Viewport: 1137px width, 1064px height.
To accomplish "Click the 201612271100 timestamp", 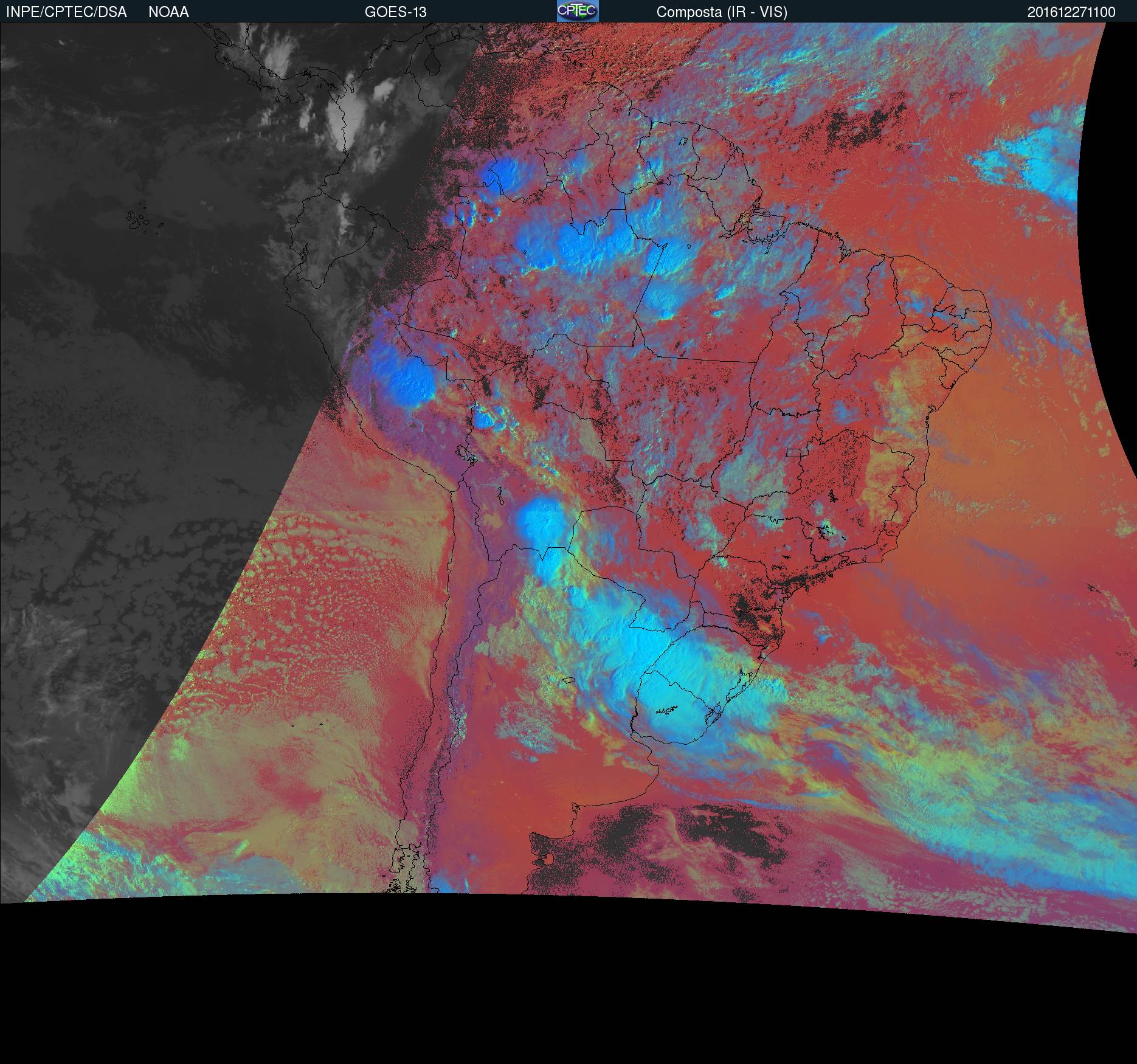I will click(x=1071, y=12).
